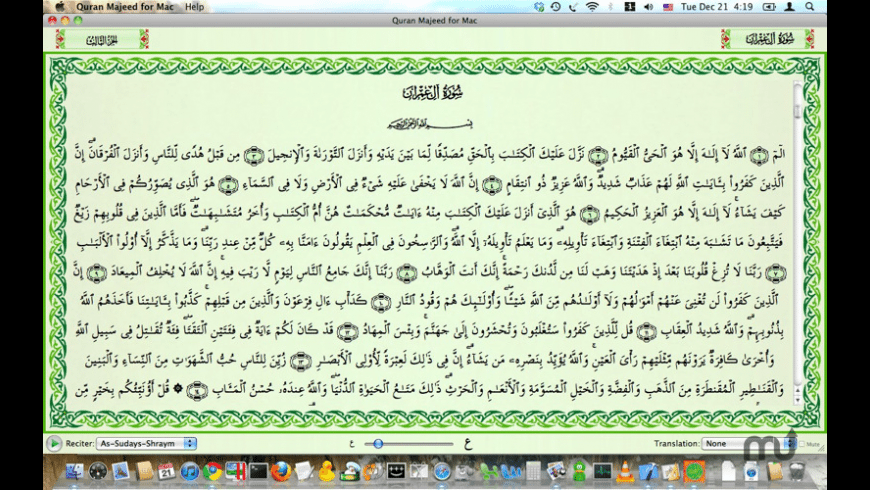The height and width of the screenshot is (490, 870).
Task: Click the large Arabic letter beside the slider
Action: (x=468, y=443)
